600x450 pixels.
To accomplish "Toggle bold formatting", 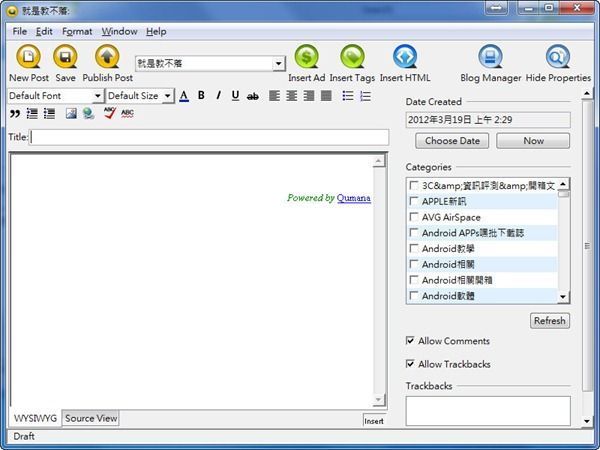I will [201, 95].
